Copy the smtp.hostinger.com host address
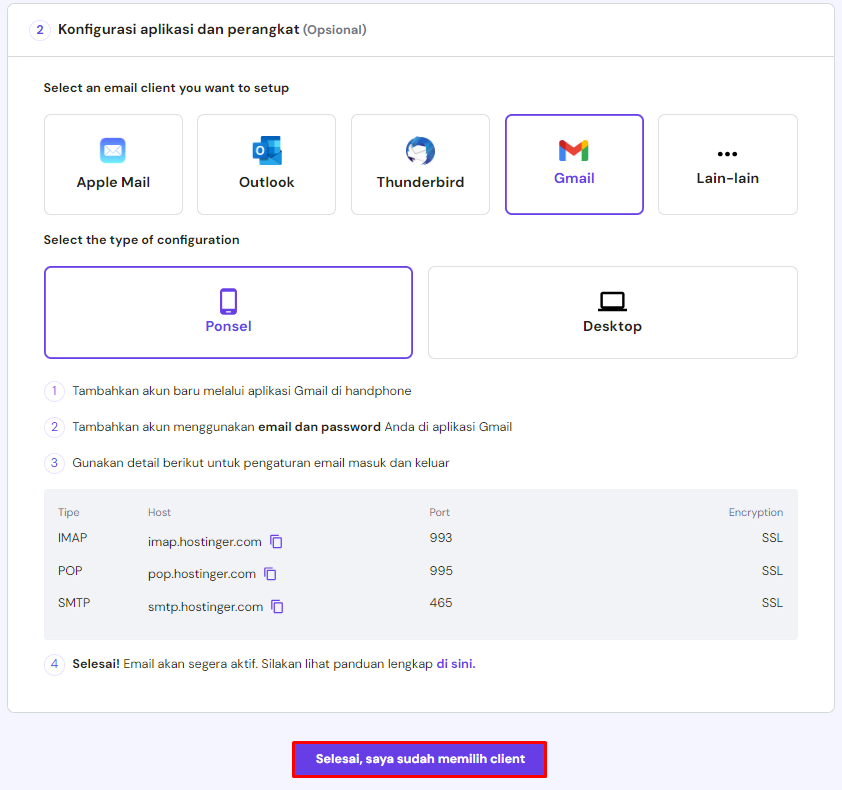The image size is (842, 790). pyautogui.click(x=278, y=607)
